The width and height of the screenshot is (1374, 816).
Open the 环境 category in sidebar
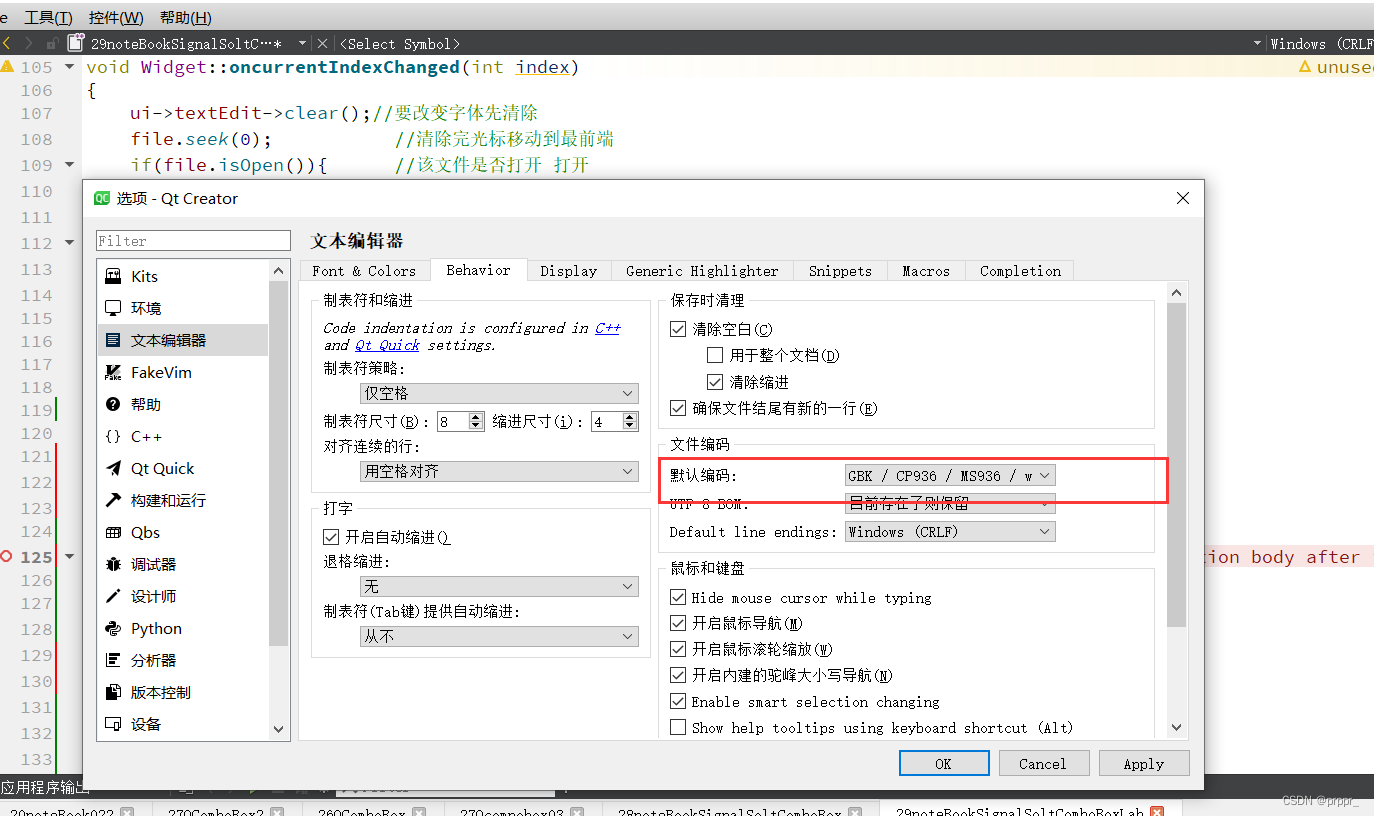(x=183, y=308)
